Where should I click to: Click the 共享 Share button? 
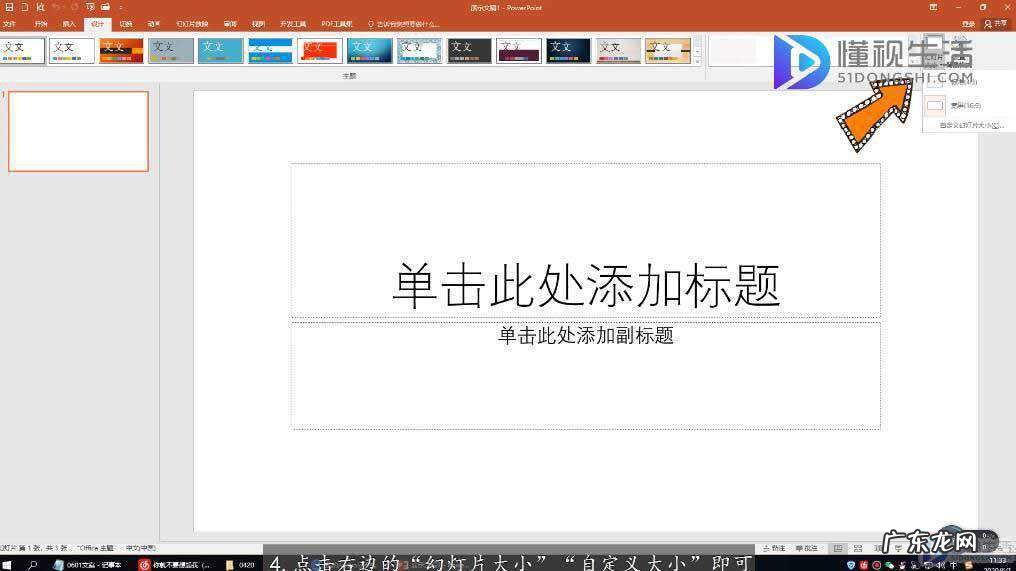click(995, 24)
